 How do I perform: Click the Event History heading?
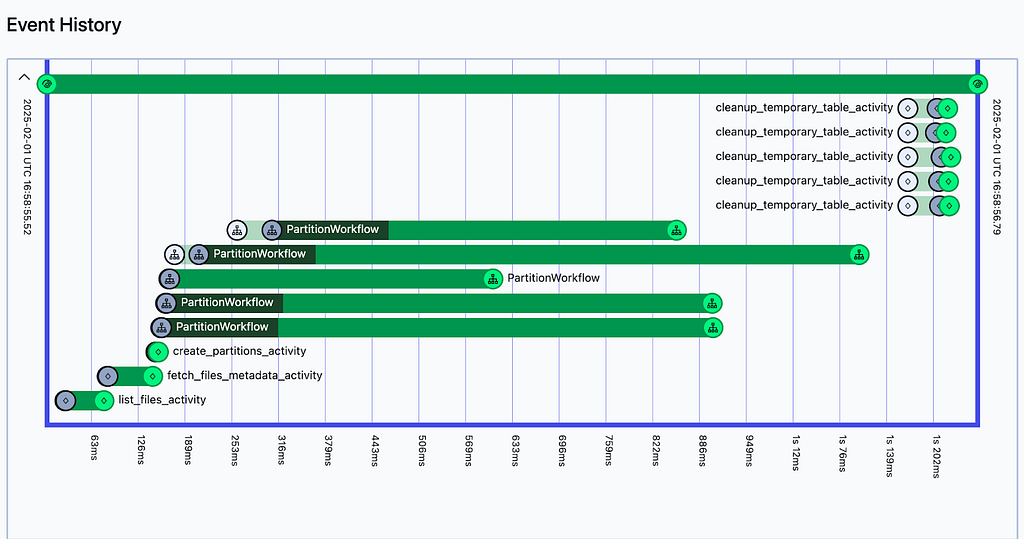point(64,25)
